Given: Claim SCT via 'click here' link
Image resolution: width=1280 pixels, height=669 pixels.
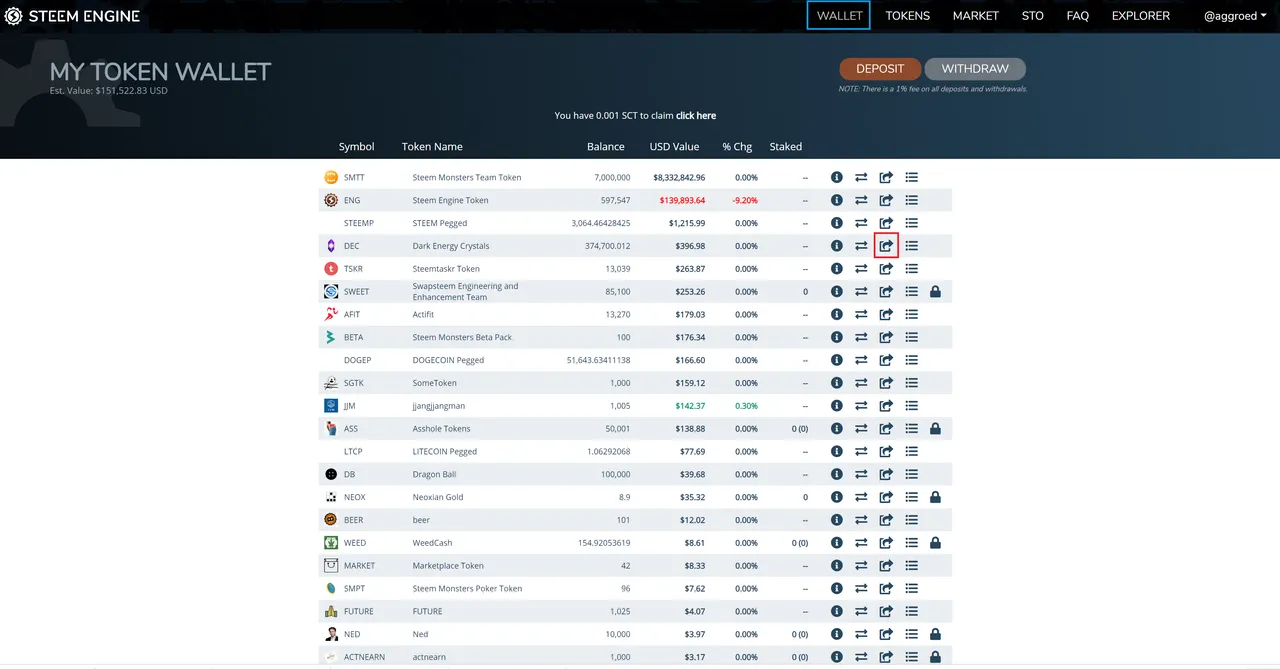Looking at the screenshot, I should coord(696,116).
